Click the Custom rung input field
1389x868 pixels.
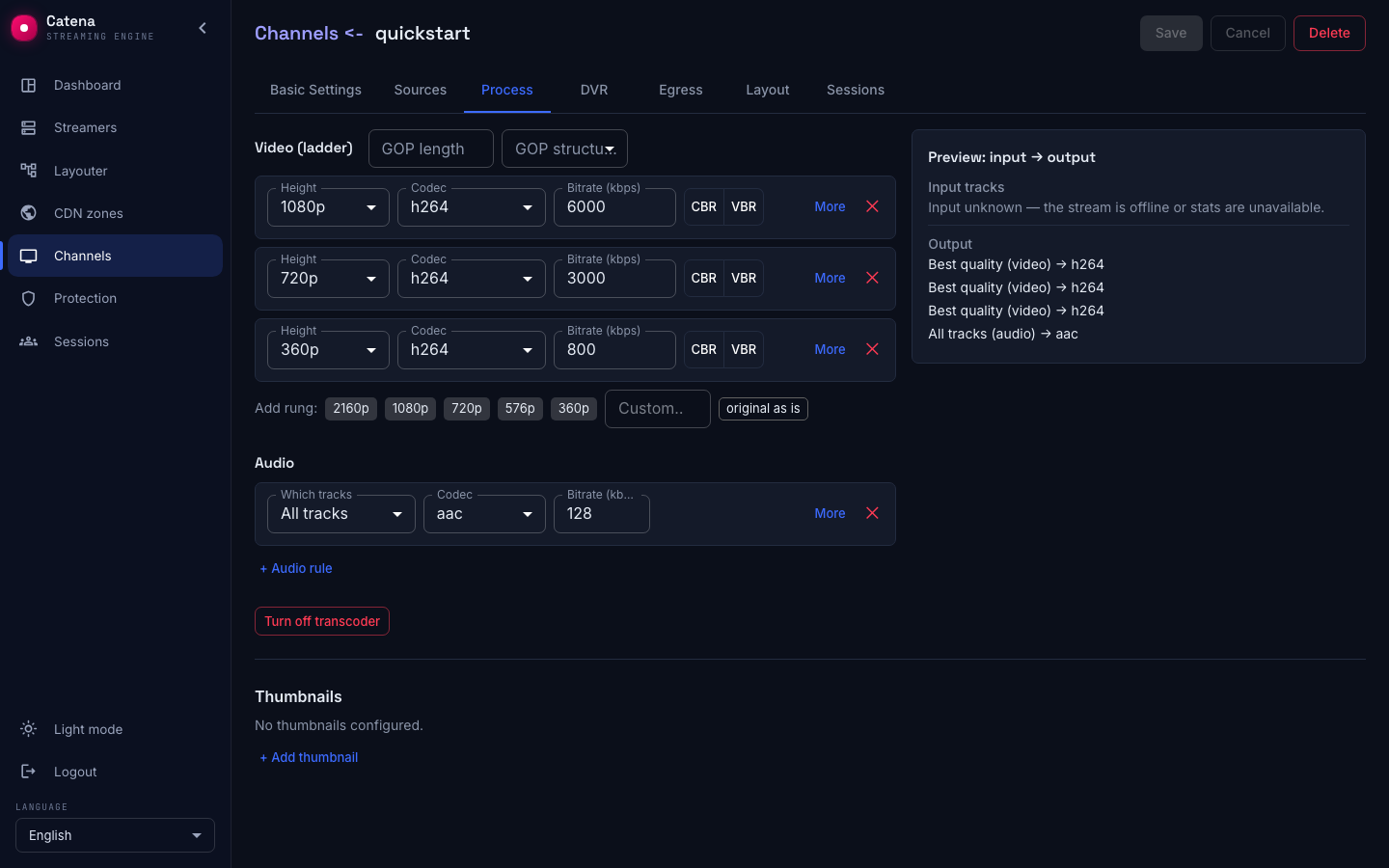point(658,409)
